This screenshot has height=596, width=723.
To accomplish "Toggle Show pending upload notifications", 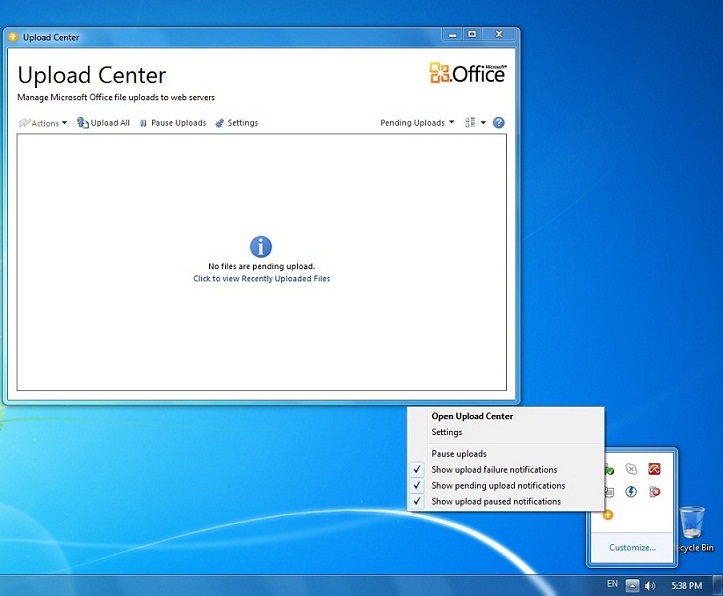I will [498, 485].
